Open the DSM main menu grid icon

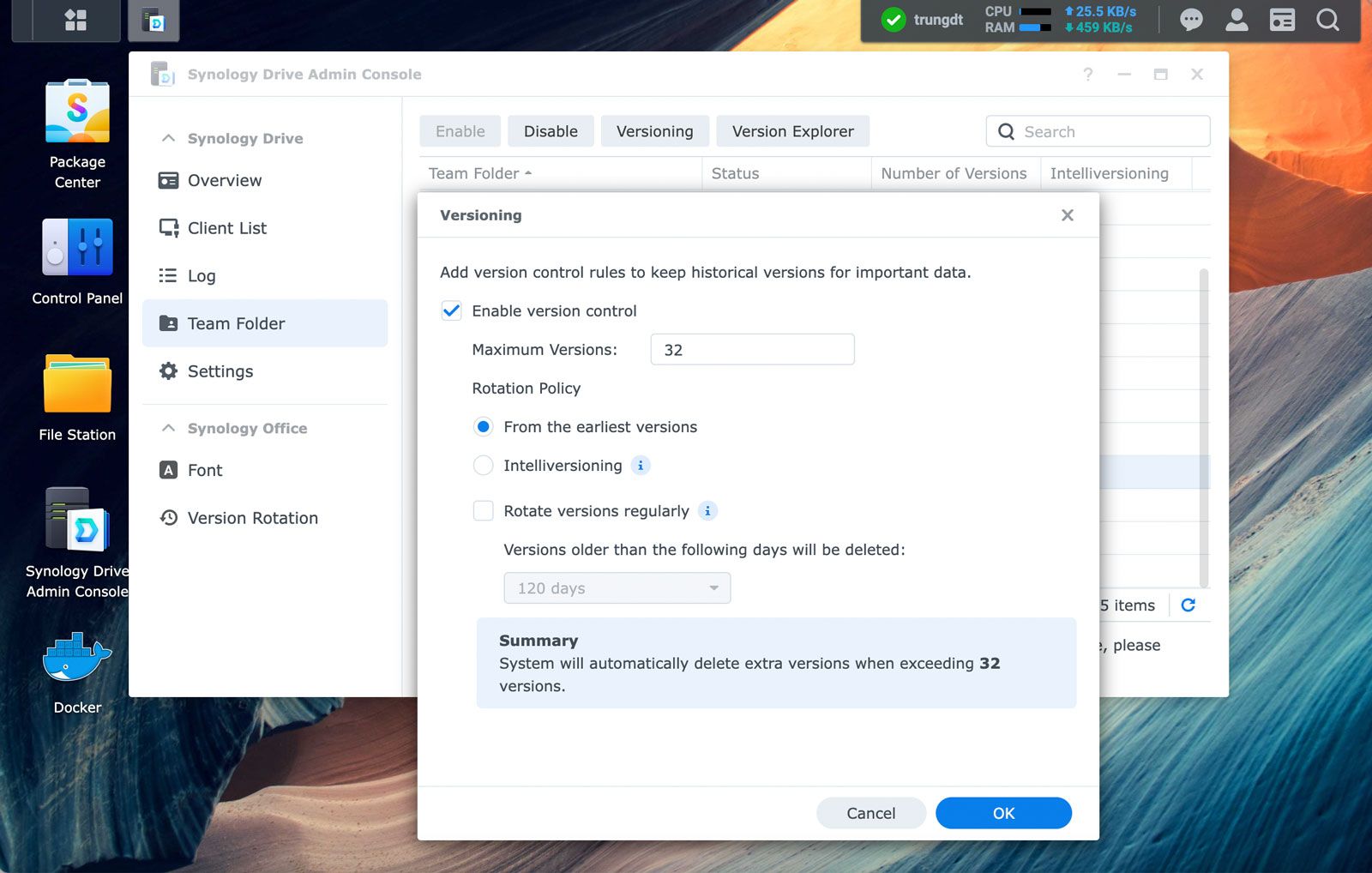[75, 20]
